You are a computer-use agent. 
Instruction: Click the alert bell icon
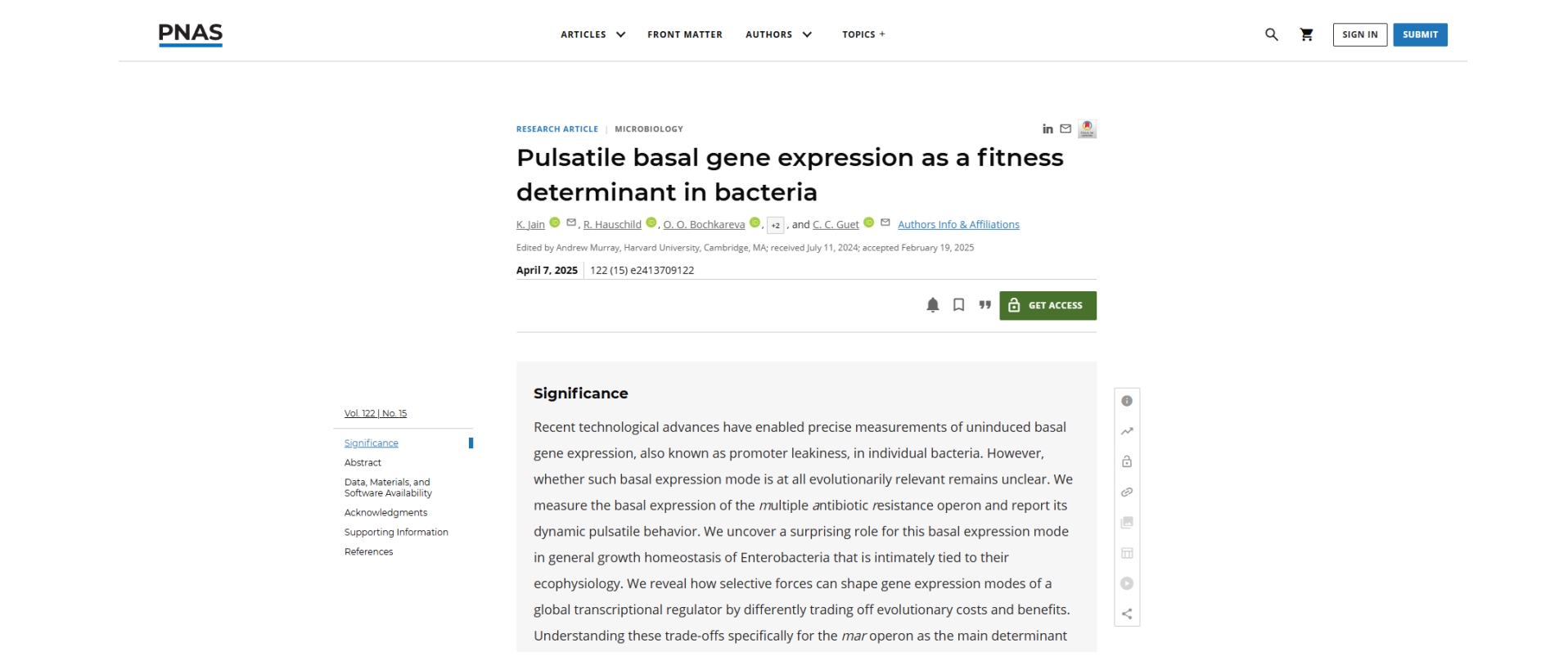click(x=932, y=305)
